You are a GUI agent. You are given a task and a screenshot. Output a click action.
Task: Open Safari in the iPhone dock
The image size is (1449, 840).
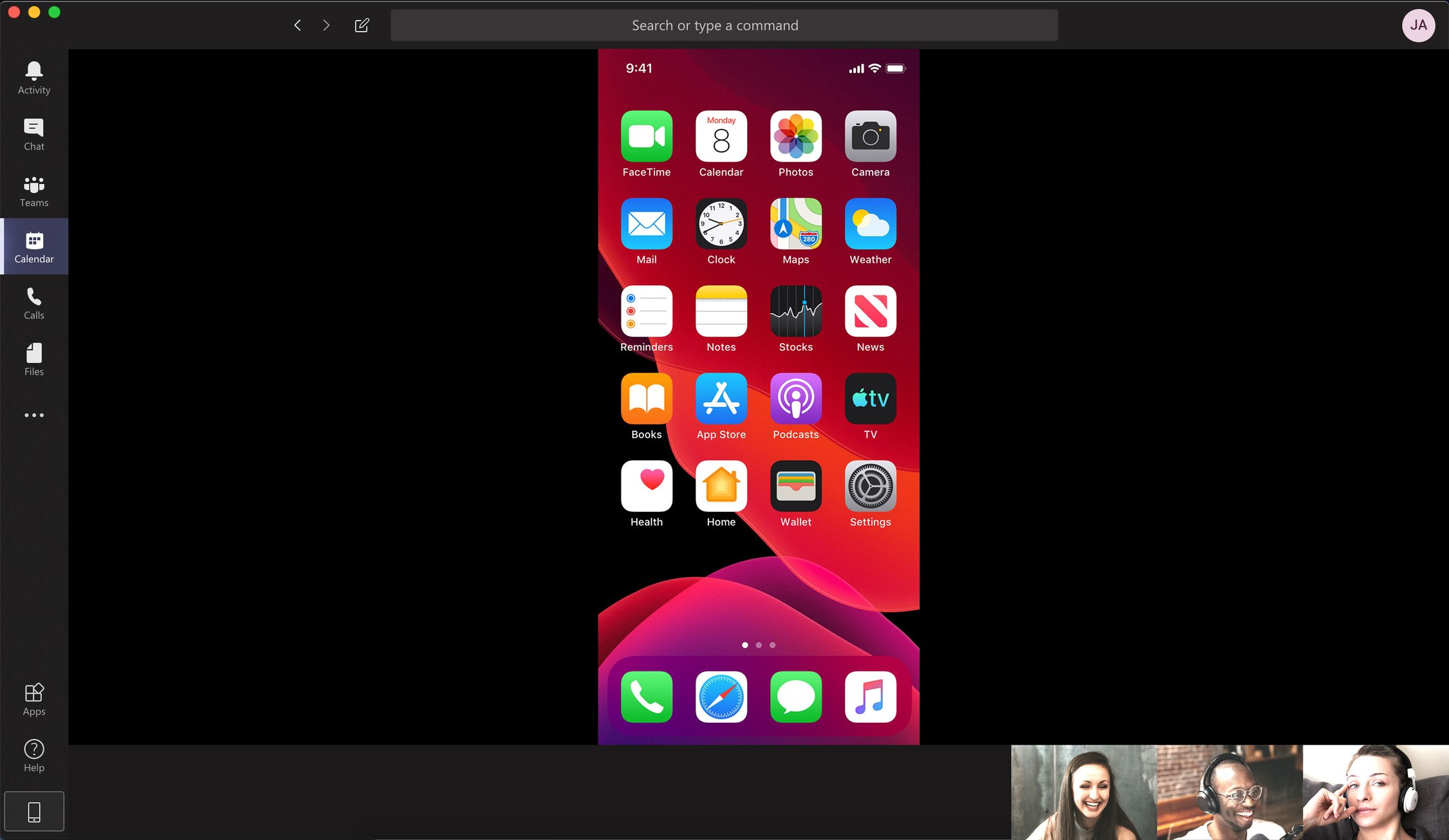click(x=721, y=697)
